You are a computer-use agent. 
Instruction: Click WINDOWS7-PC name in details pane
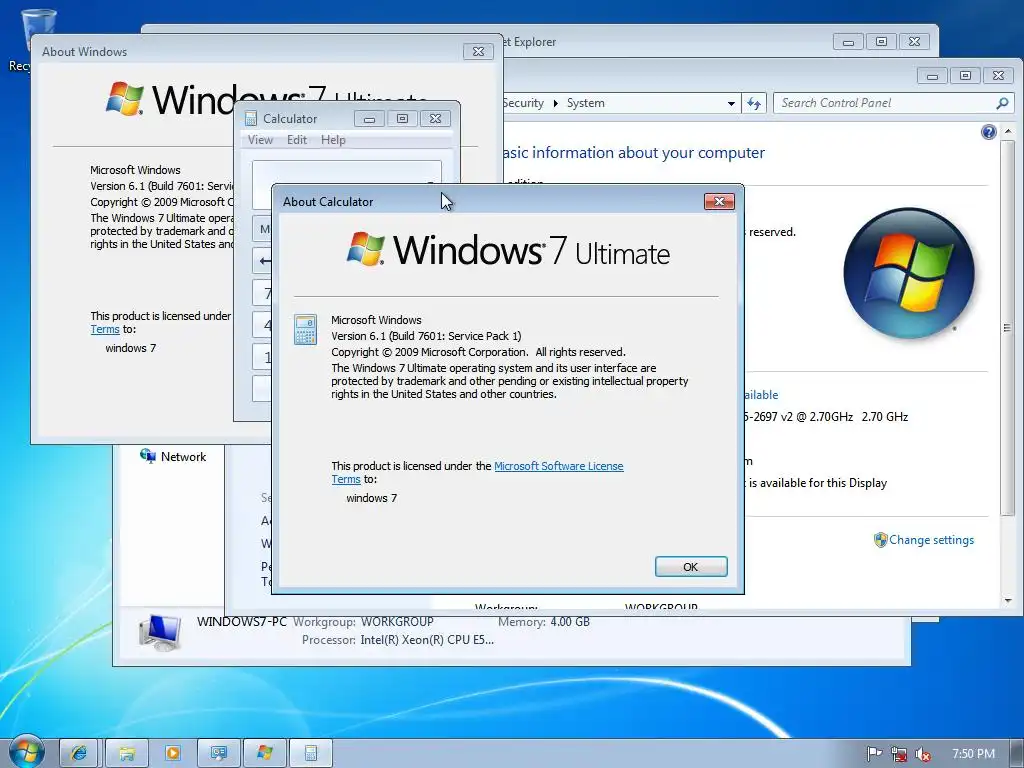click(x=242, y=621)
